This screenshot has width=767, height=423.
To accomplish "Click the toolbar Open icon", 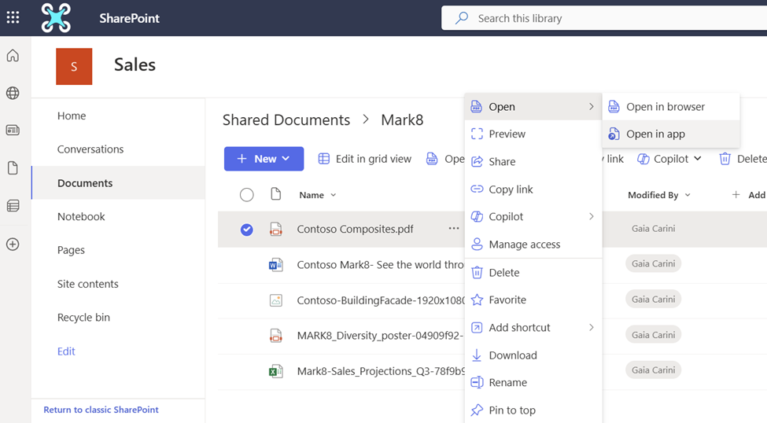I will [x=431, y=158].
